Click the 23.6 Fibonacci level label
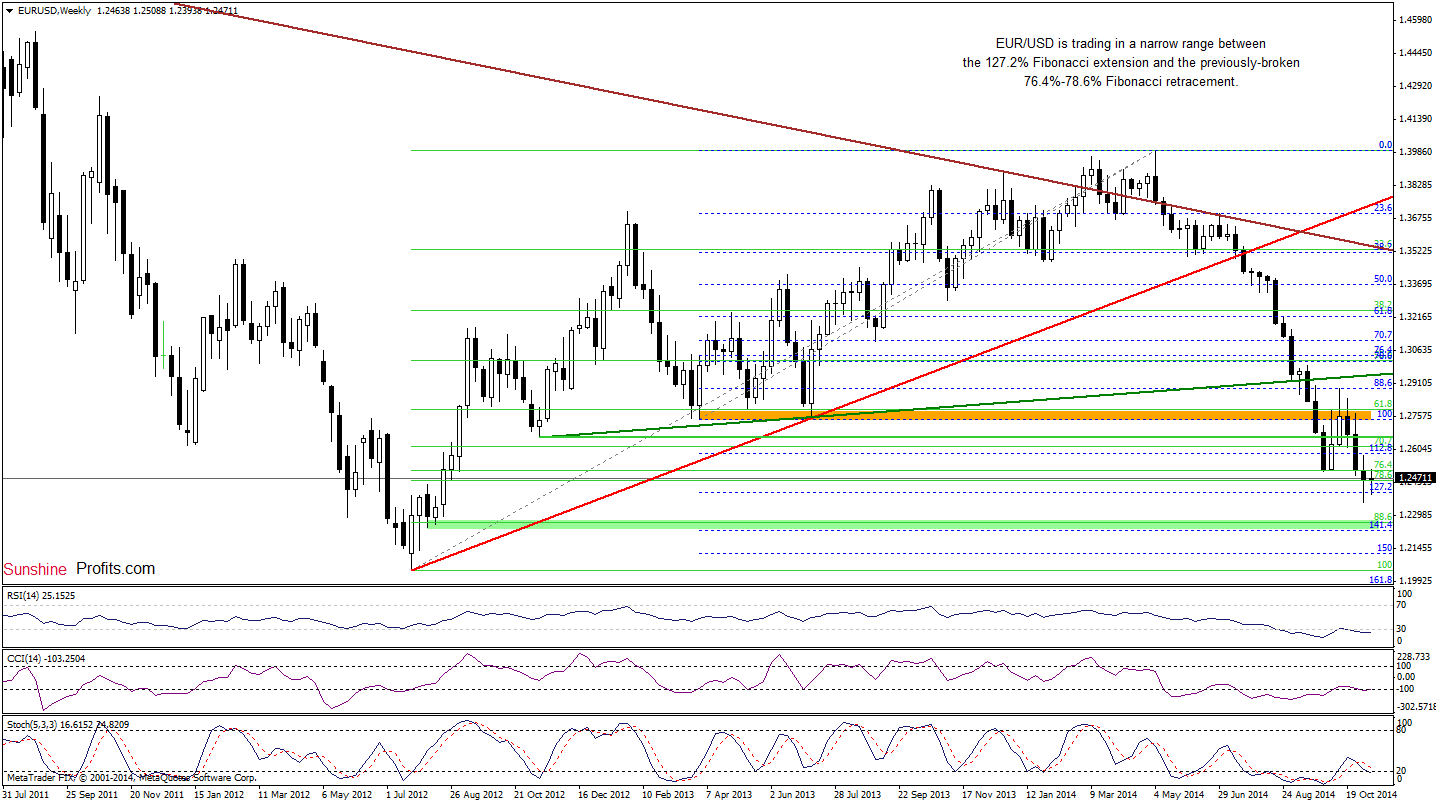Screen dimensions: 1436x803 [1383, 208]
